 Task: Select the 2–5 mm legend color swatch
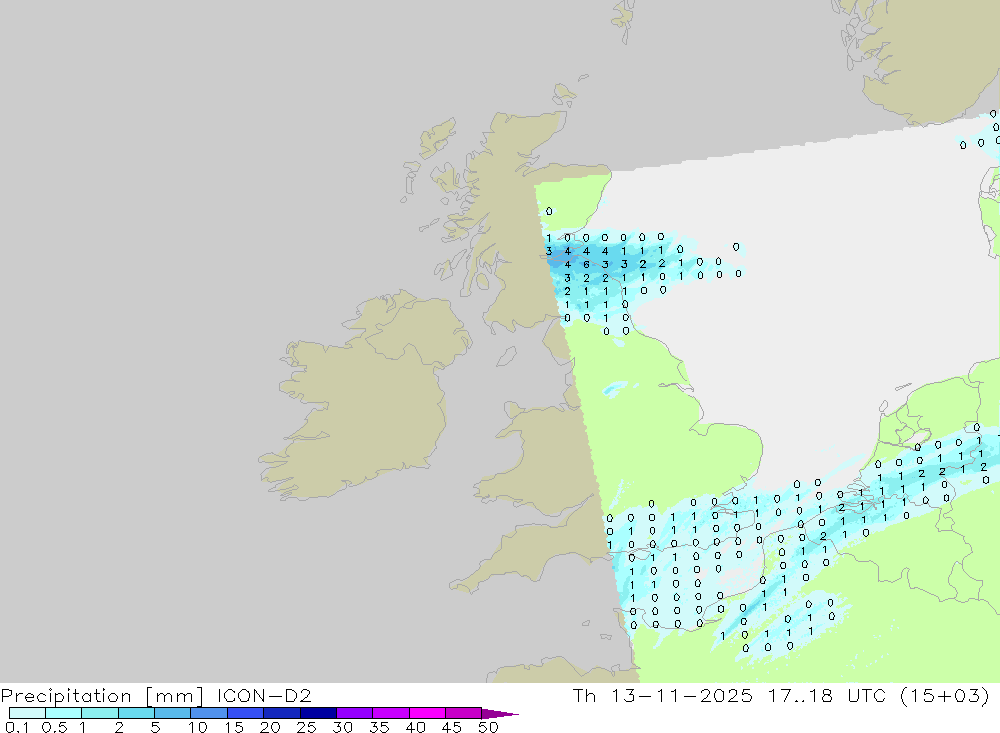click(x=136, y=713)
